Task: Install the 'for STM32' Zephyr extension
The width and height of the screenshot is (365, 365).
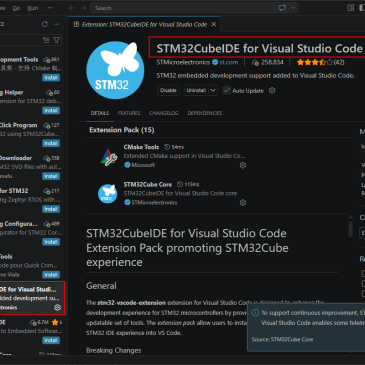Action: click(x=51, y=209)
